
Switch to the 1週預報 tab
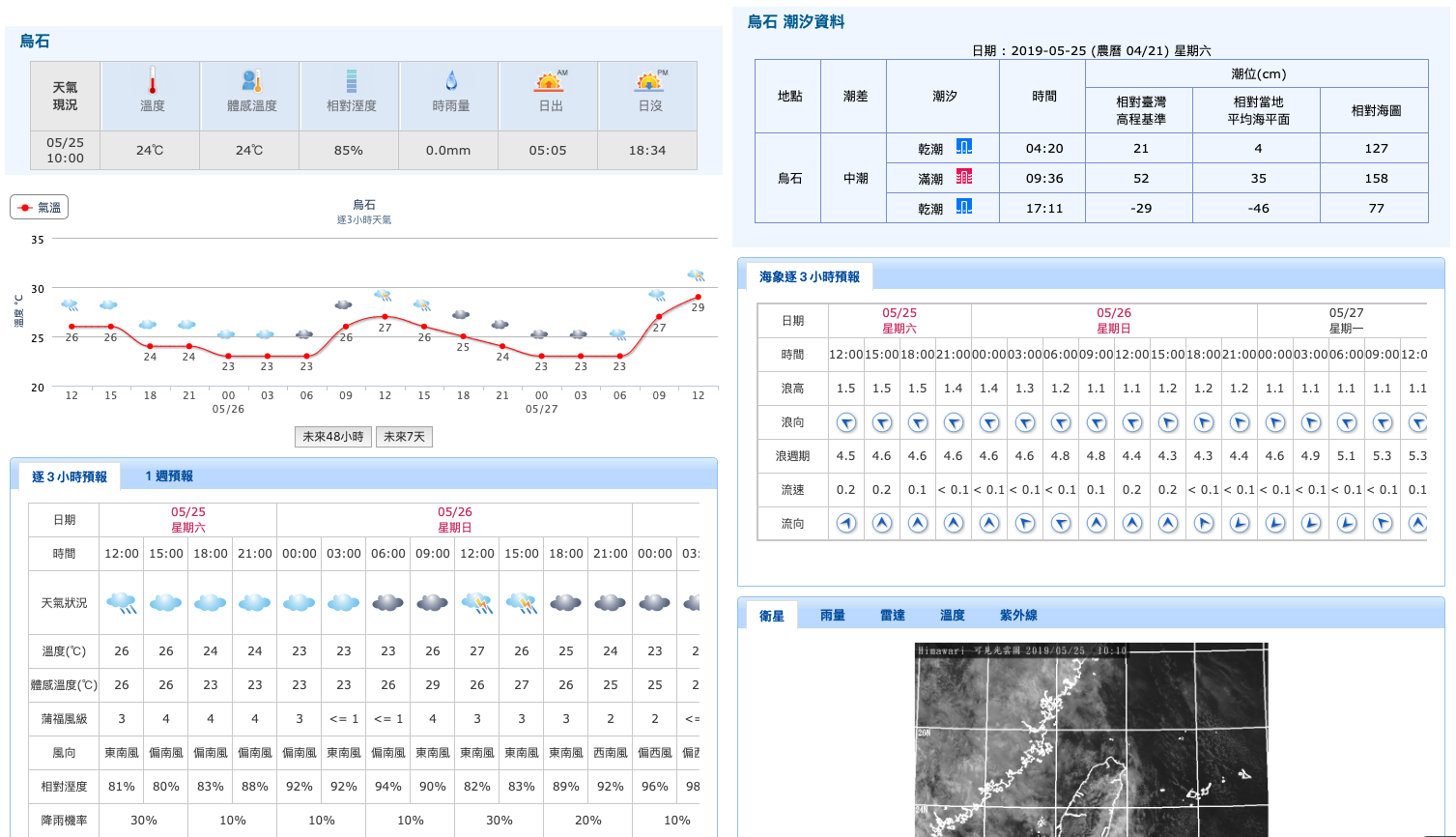[x=169, y=476]
